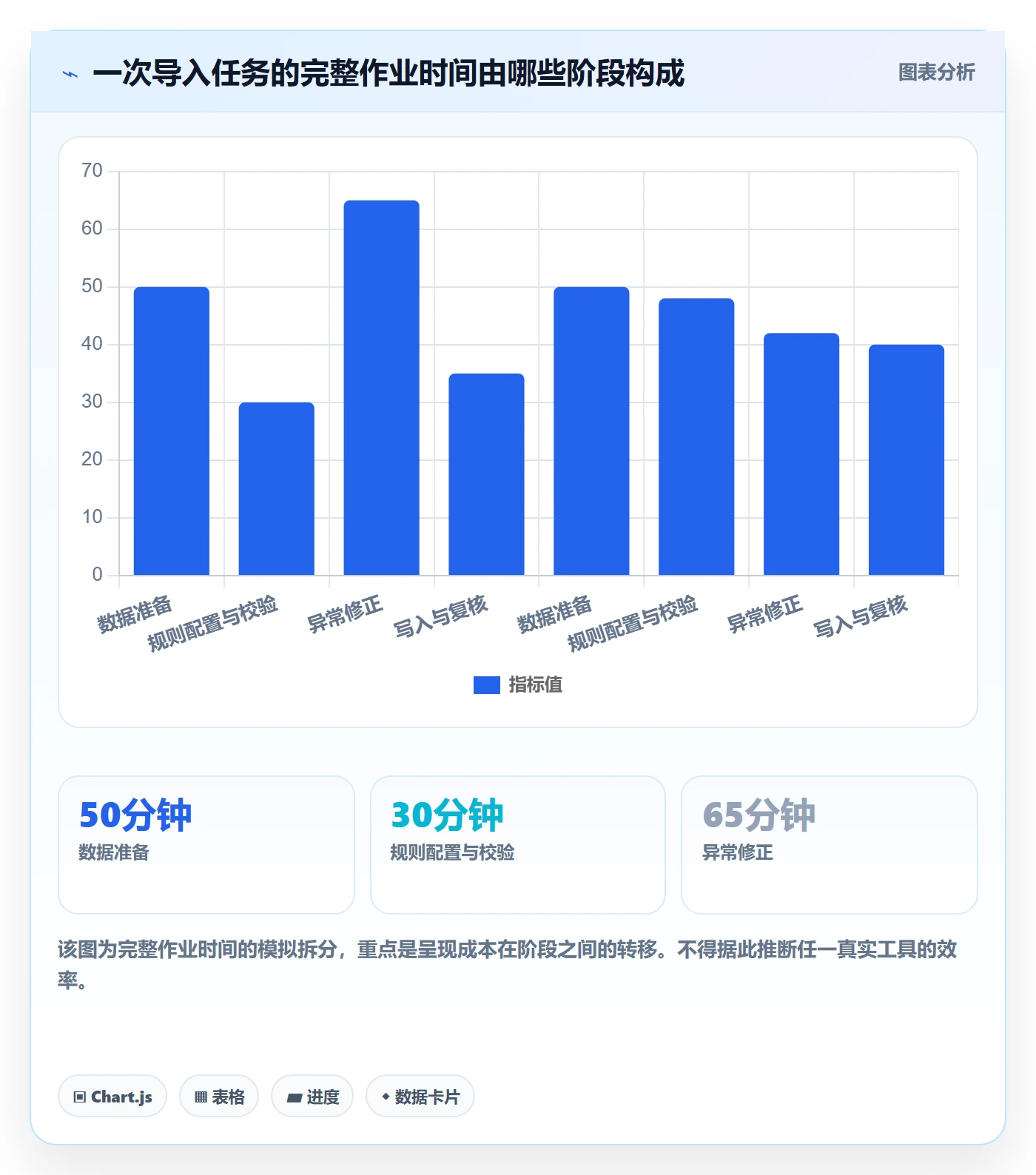Click the bar icon in 进度 chip
The image size is (1036, 1175).
pos(295,1097)
